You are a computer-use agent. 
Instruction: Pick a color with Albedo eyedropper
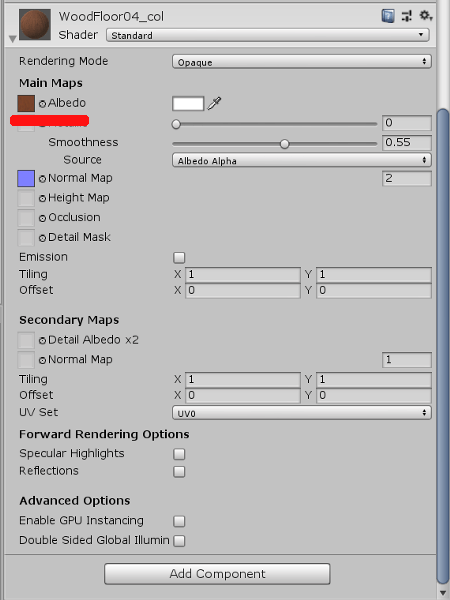point(214,103)
